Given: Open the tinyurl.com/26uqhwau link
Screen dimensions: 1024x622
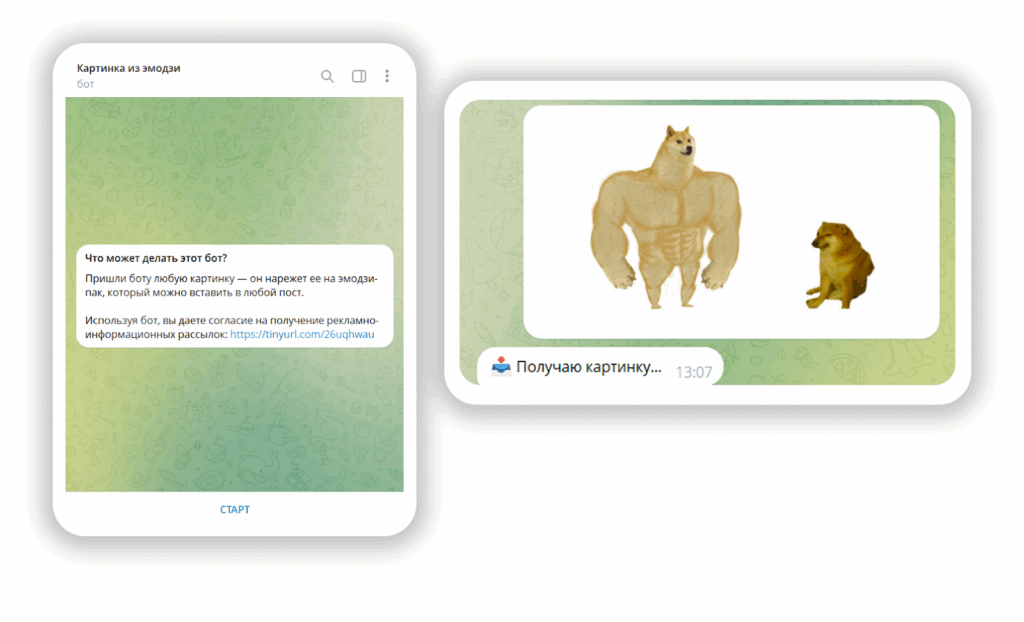Looking at the screenshot, I should pos(302,334).
